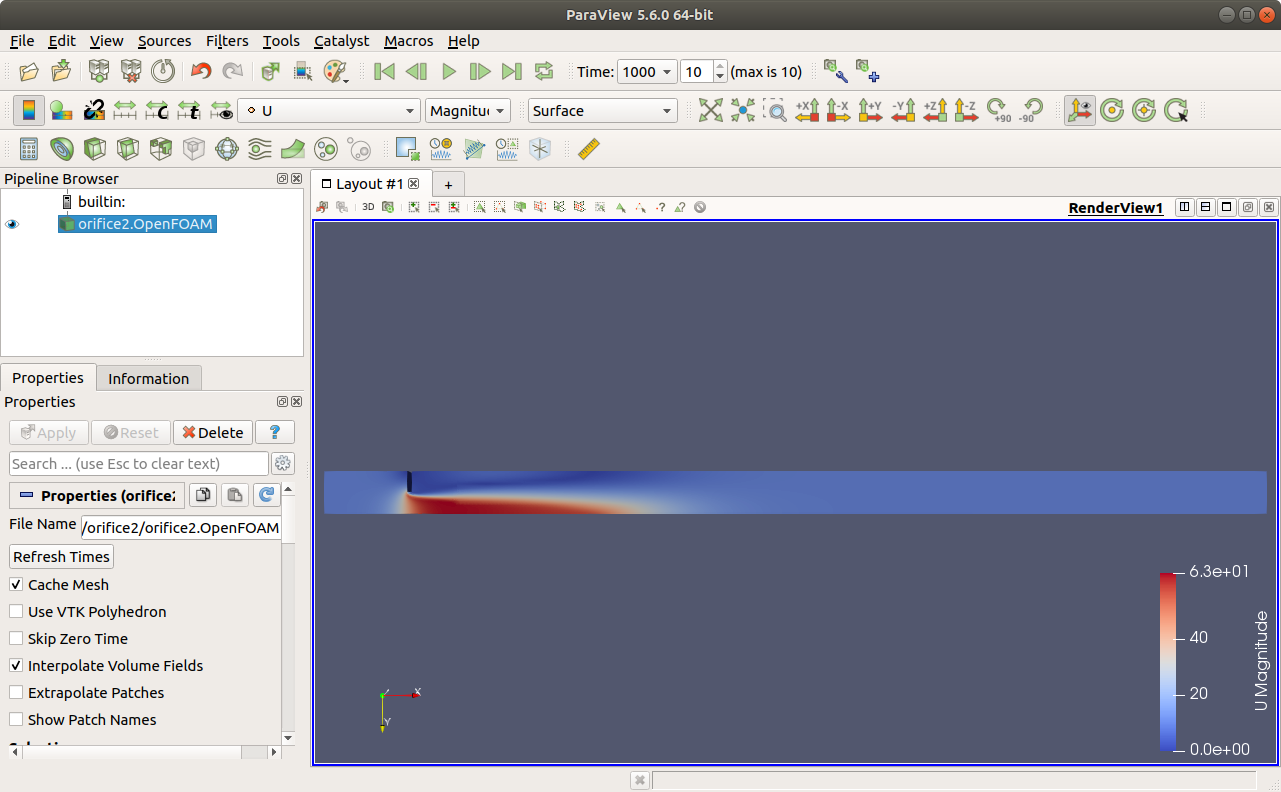The width and height of the screenshot is (1281, 792).
Task: Click the Connect to server icon
Action: pyautogui.click(x=99, y=71)
